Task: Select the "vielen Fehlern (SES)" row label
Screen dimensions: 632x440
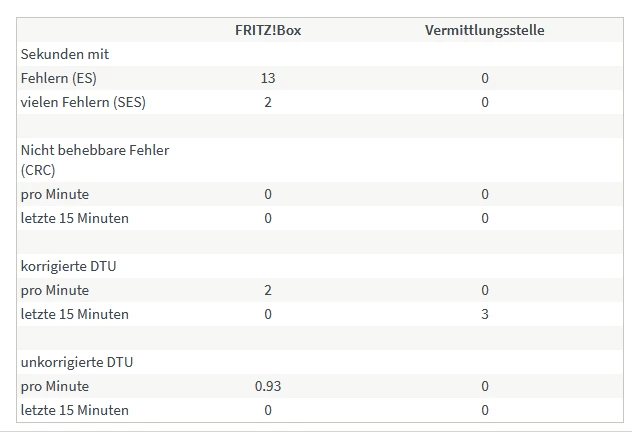Action: (90, 102)
